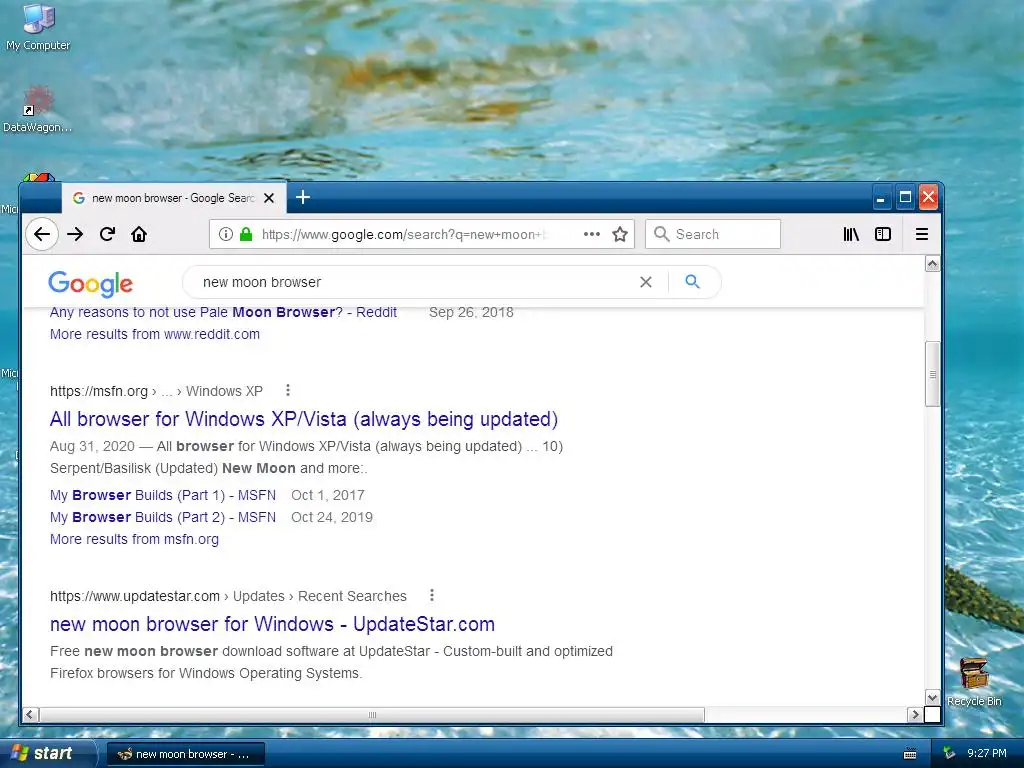Image resolution: width=1024 pixels, height=768 pixels.
Task: Open options dots beside updatestar.com result
Action: pyautogui.click(x=432, y=596)
